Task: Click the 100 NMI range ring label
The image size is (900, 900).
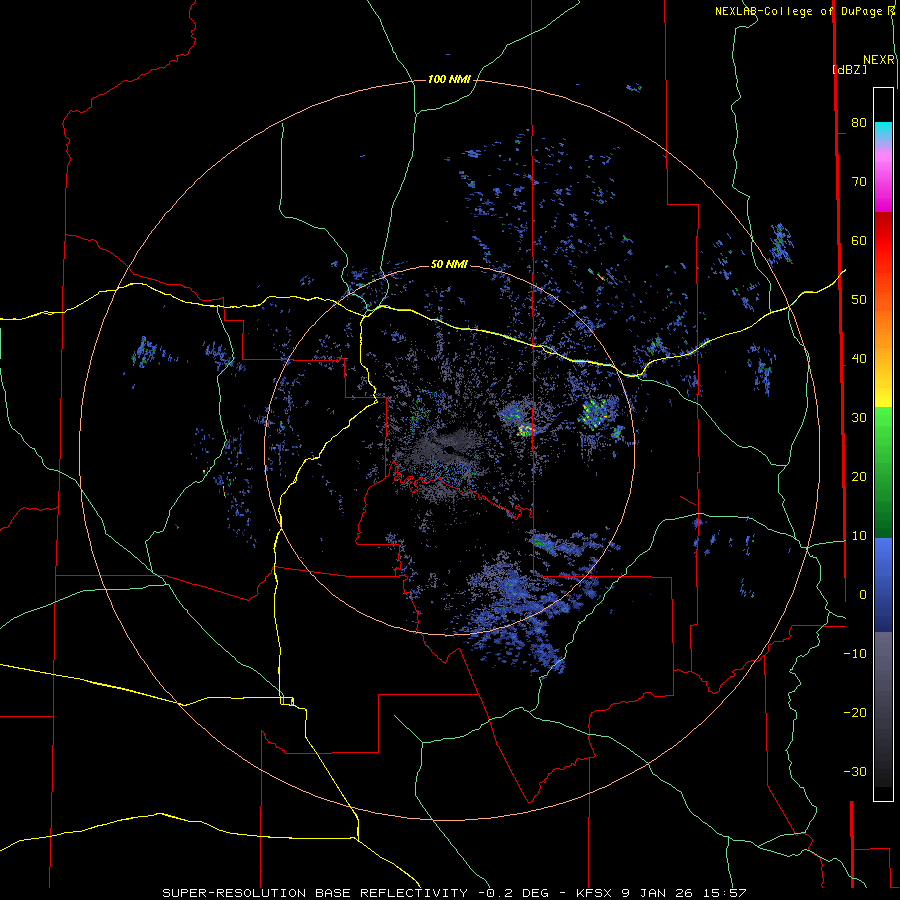Action: pos(449,79)
